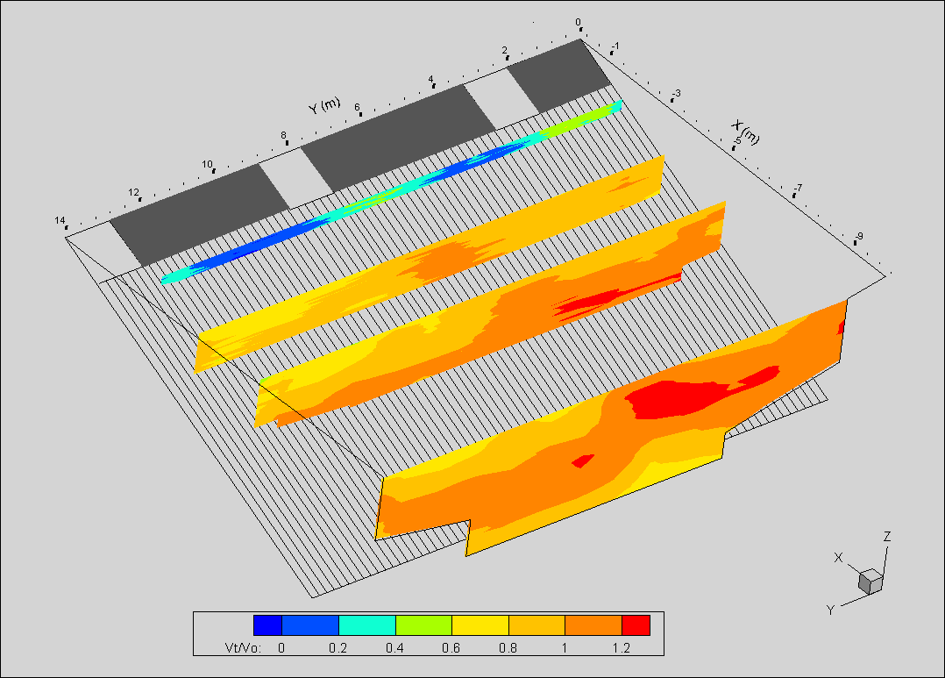Viewport: 945px width, 678px height.
Task: Click the 0.6 value on the legend
Action: tap(451, 648)
